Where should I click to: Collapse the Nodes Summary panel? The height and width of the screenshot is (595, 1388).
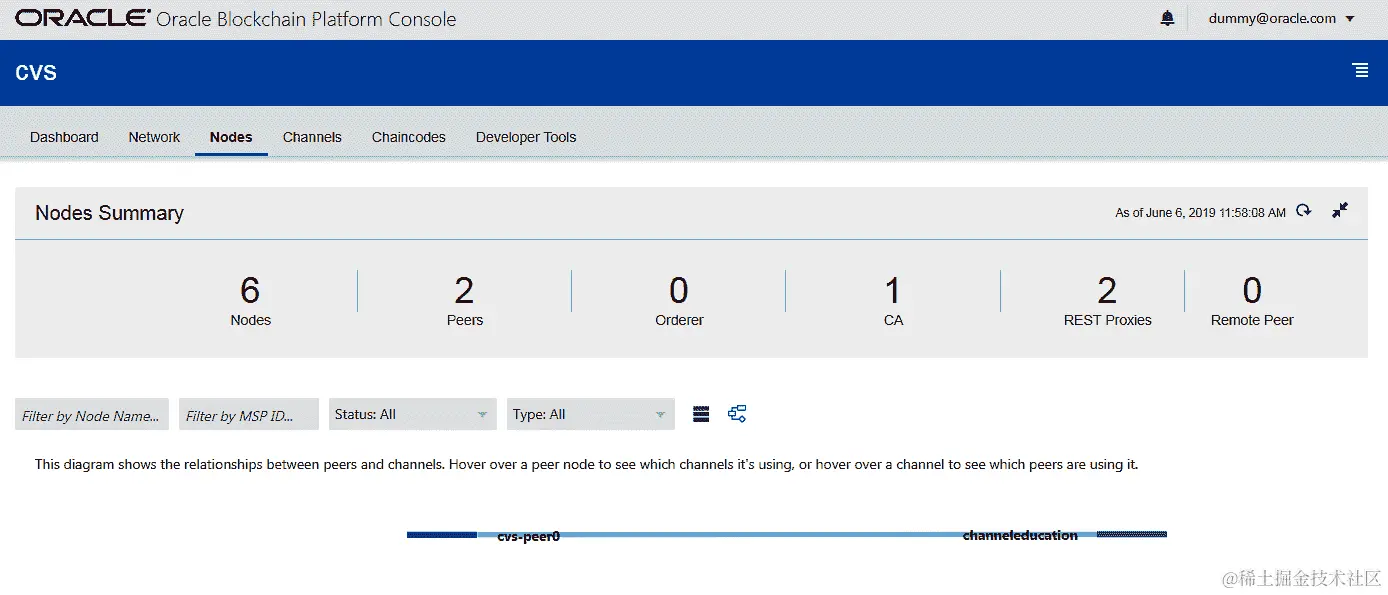[x=1340, y=210]
